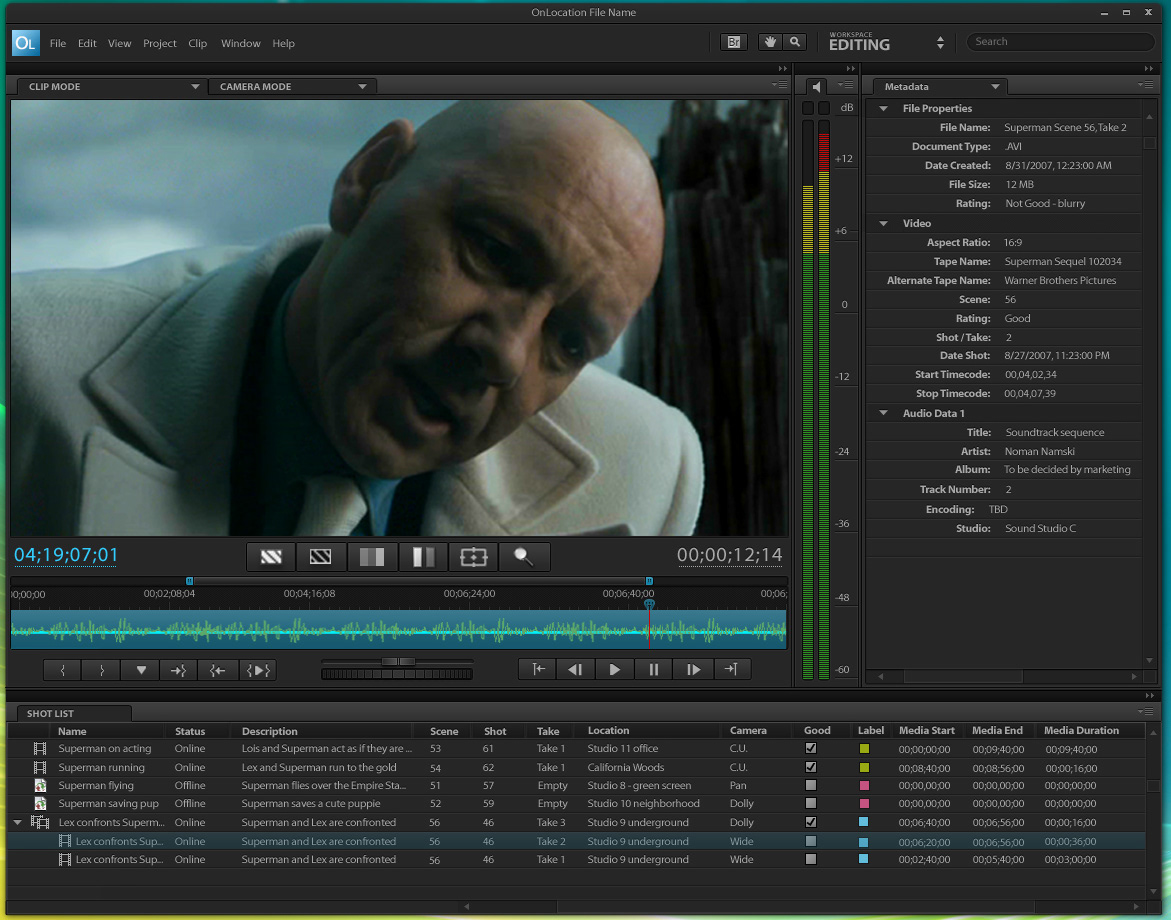Step forward one frame
Viewport: 1171px width, 920px height.
click(693, 670)
